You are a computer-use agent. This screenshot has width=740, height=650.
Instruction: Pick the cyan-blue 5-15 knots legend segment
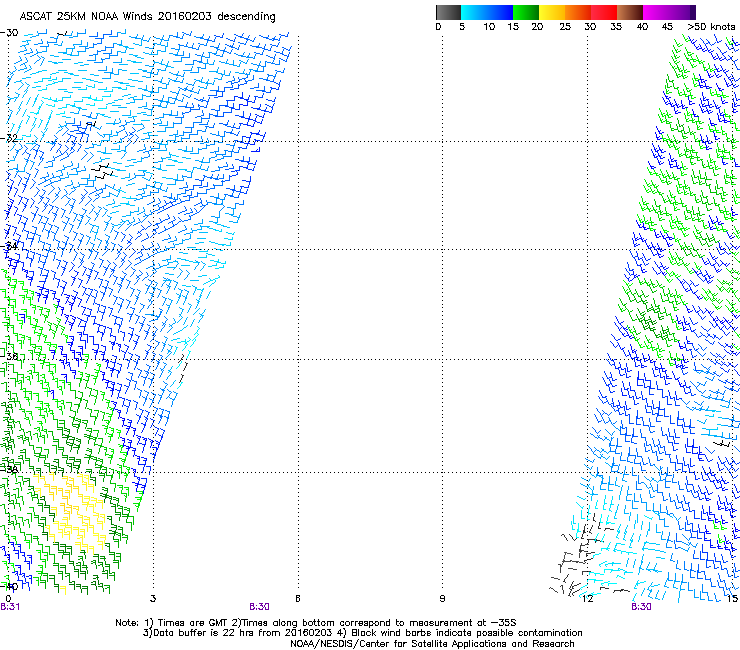487,12
